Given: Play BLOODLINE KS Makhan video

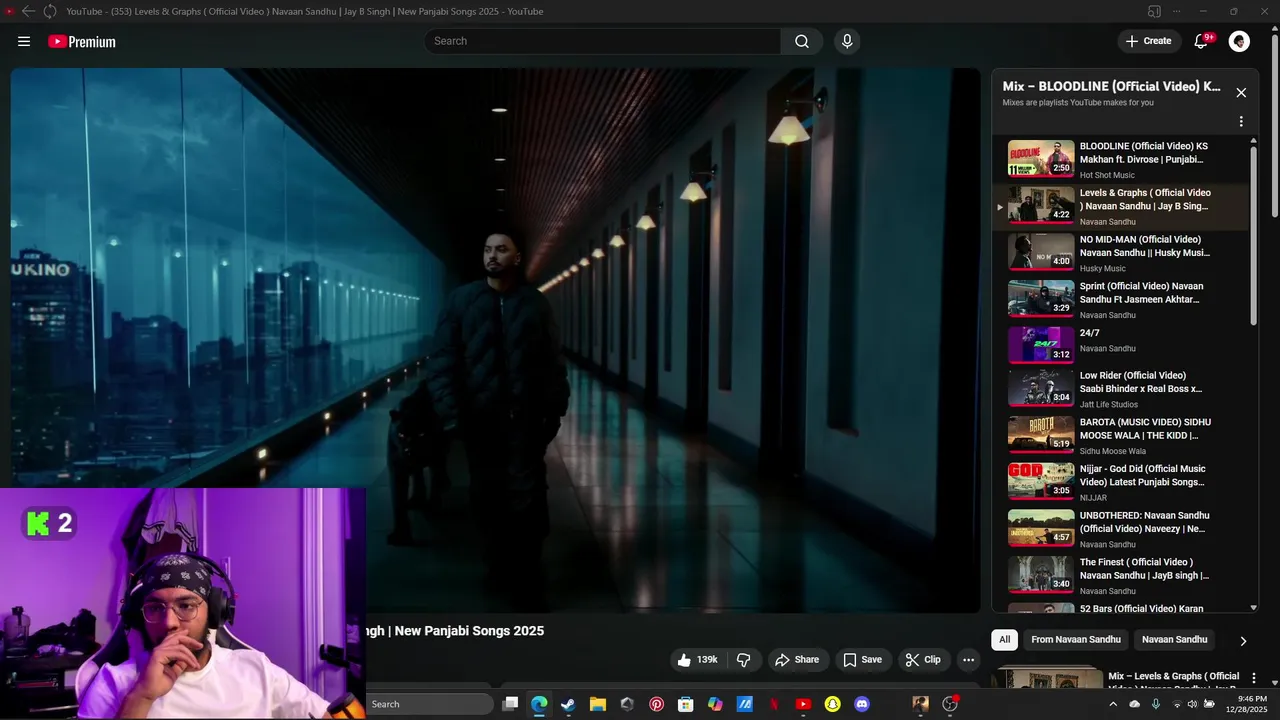Looking at the screenshot, I should [1122, 159].
